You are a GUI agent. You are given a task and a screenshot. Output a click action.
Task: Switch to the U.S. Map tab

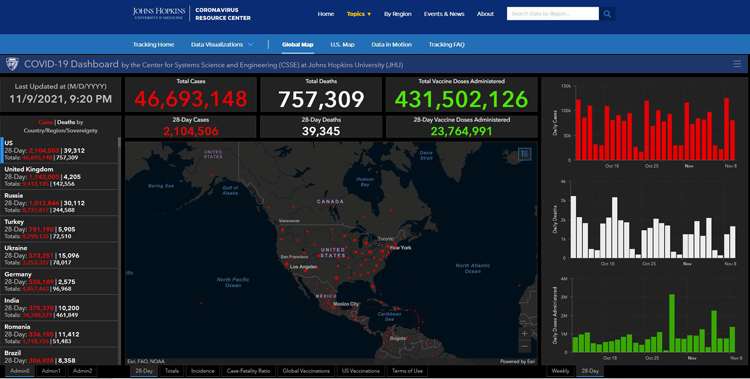point(342,45)
